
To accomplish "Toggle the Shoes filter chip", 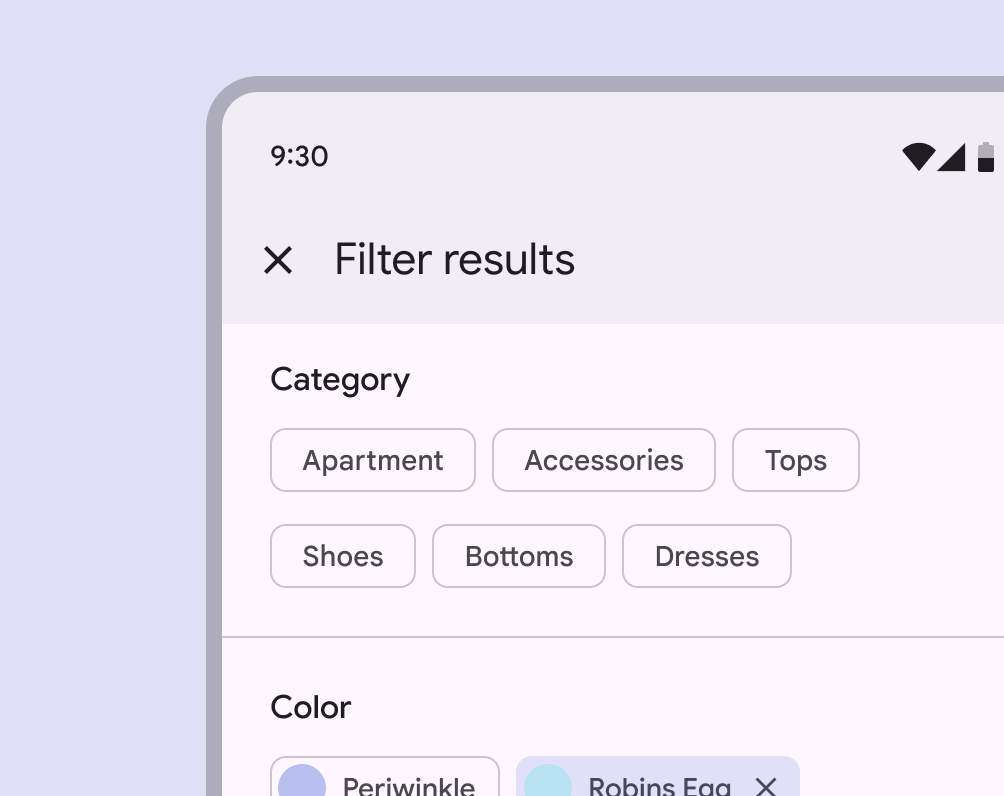I will tap(343, 556).
